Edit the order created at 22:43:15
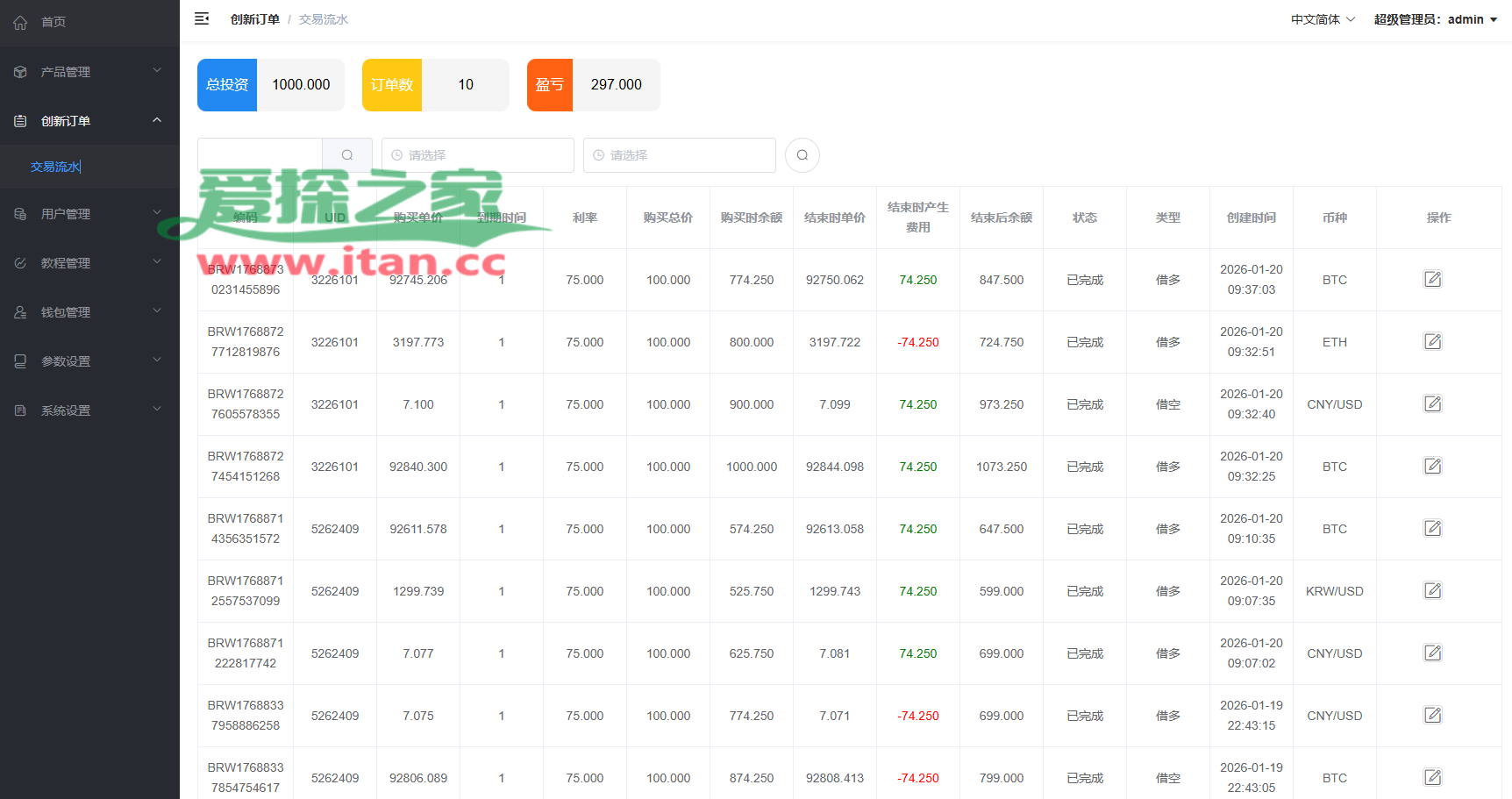Image resolution: width=1512 pixels, height=799 pixels. pyautogui.click(x=1432, y=716)
